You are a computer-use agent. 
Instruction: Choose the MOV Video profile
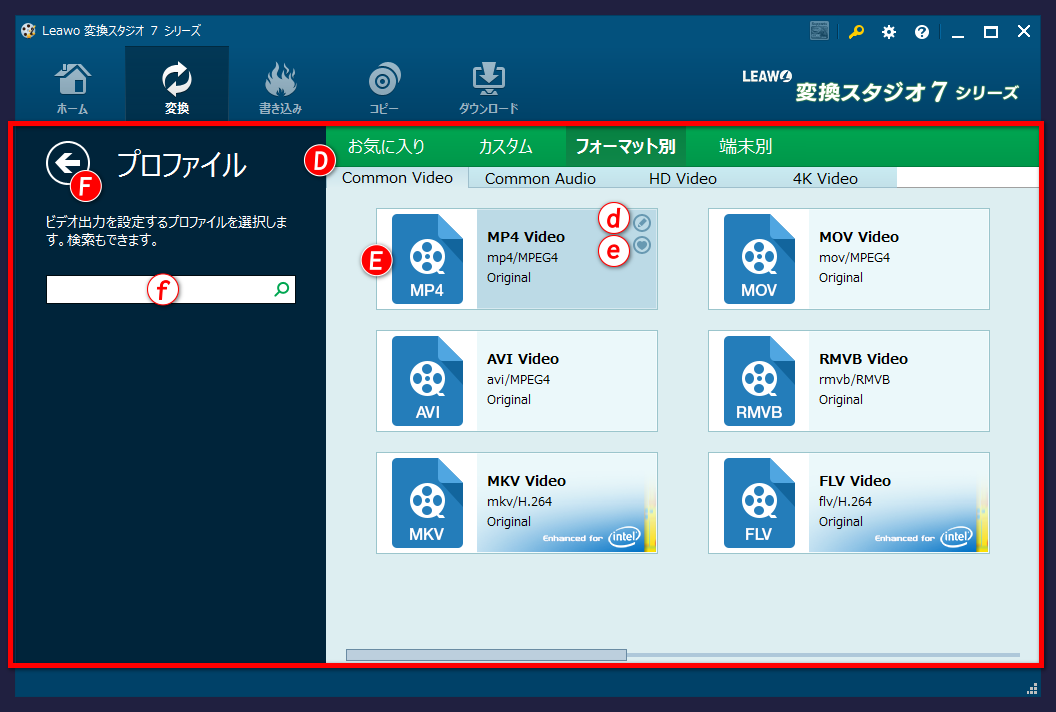848,258
